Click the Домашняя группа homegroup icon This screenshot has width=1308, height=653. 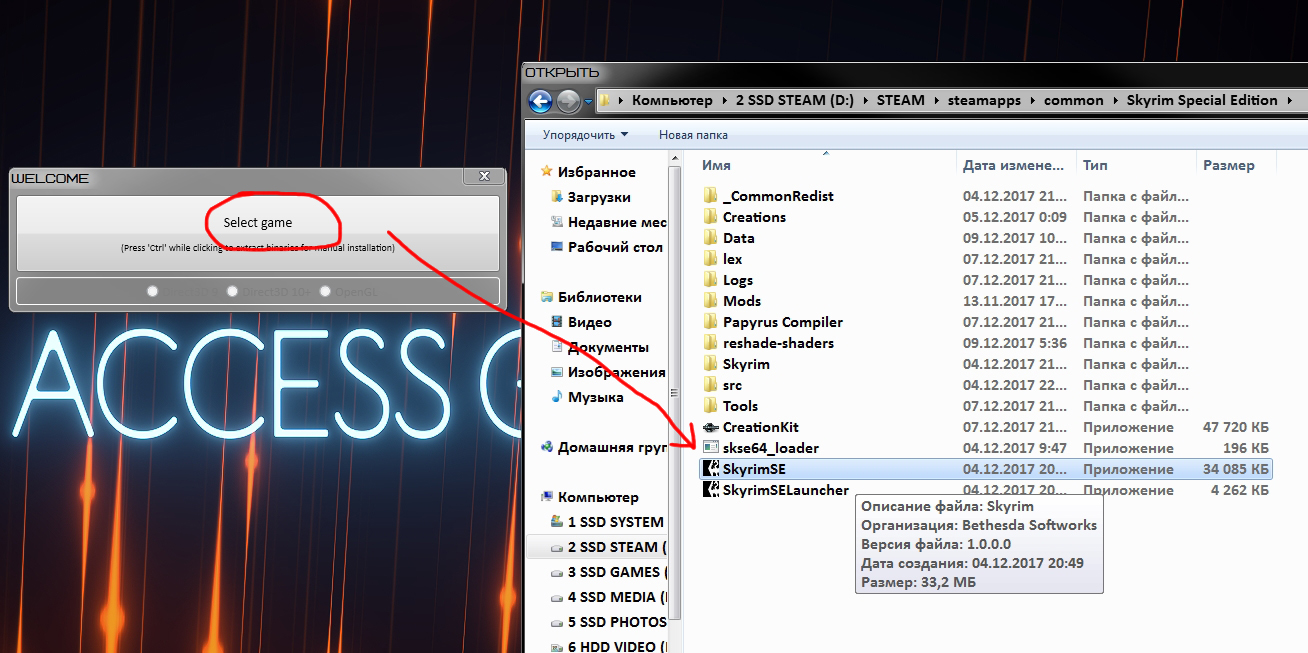(x=546, y=447)
